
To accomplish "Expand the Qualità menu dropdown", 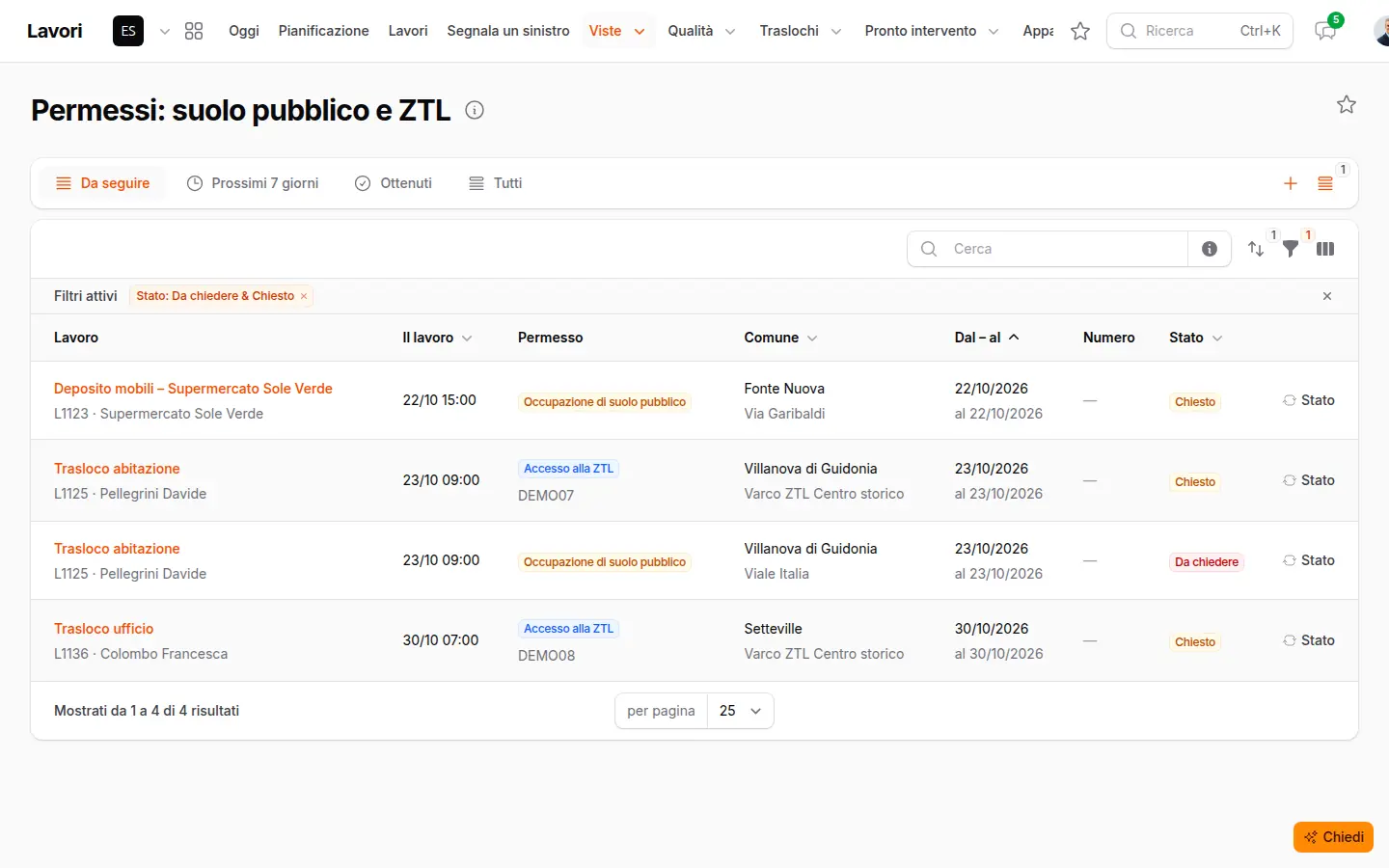I will [x=701, y=31].
